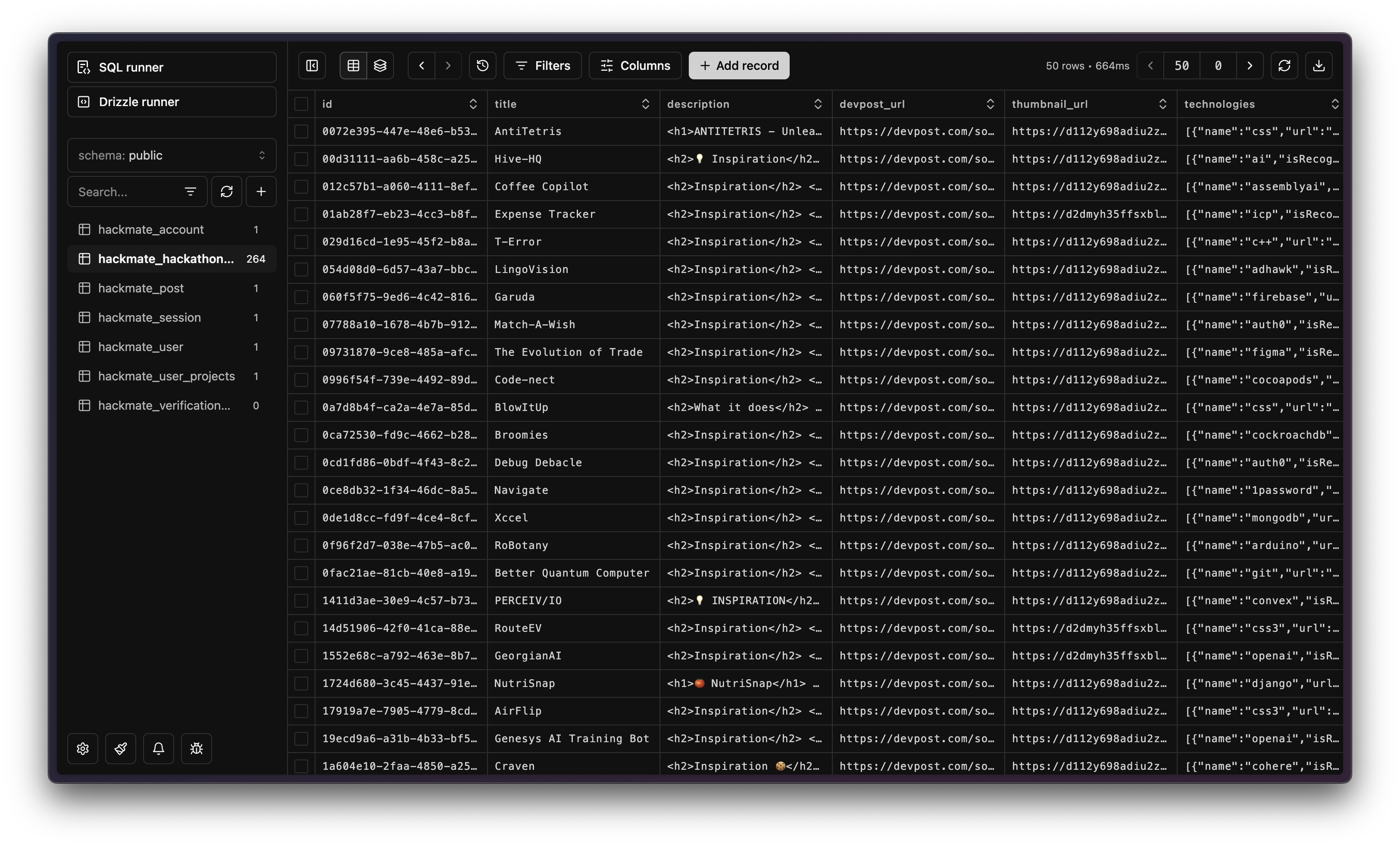
Task: Toggle the select-all header checkbox
Action: pos(301,104)
